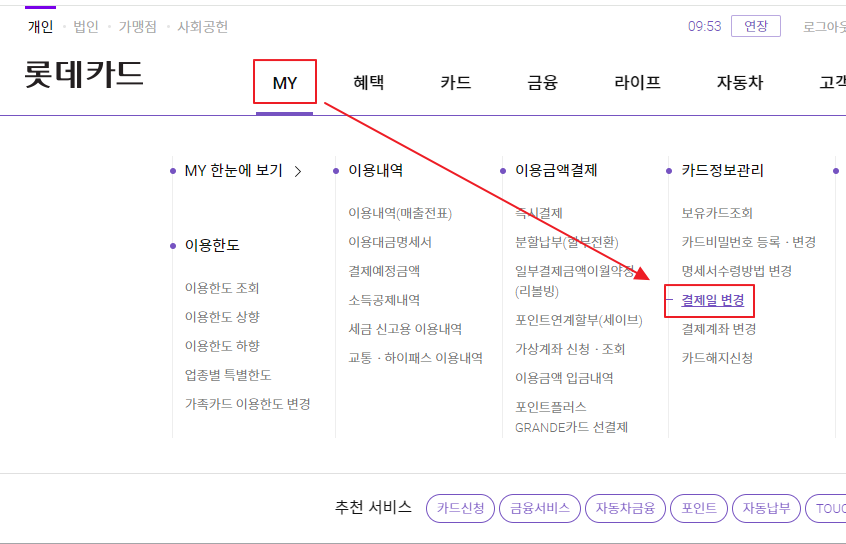Click the 이용금액결제 section heading
Screen dimensions: 846x544
(x=556, y=171)
